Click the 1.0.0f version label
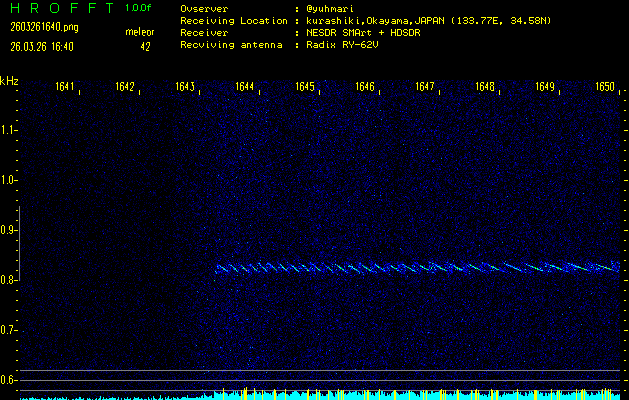 pos(139,8)
